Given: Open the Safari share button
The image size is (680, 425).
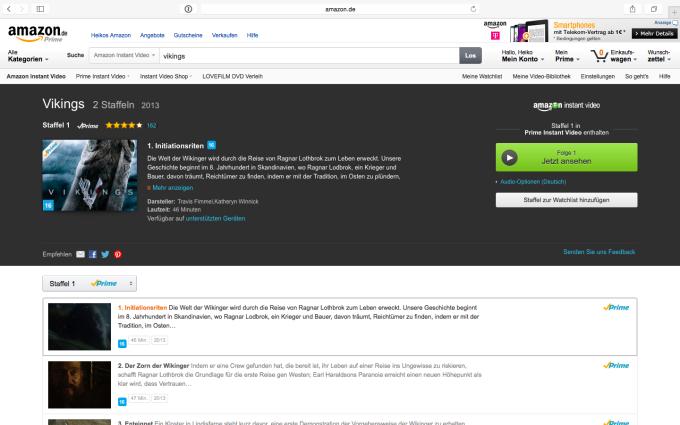Looking at the screenshot, I should pos(633,9).
